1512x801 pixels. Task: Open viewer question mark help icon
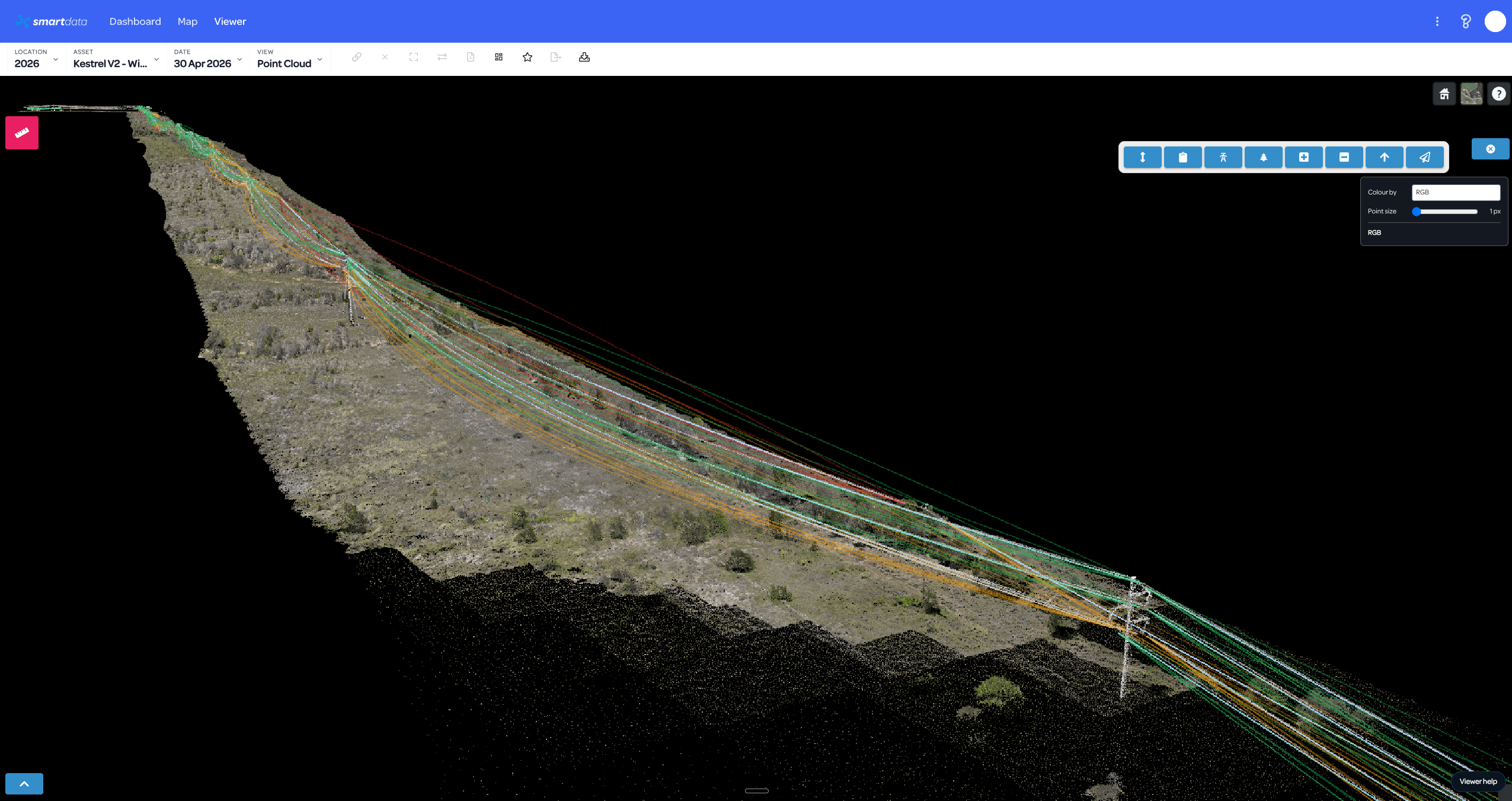1498,94
